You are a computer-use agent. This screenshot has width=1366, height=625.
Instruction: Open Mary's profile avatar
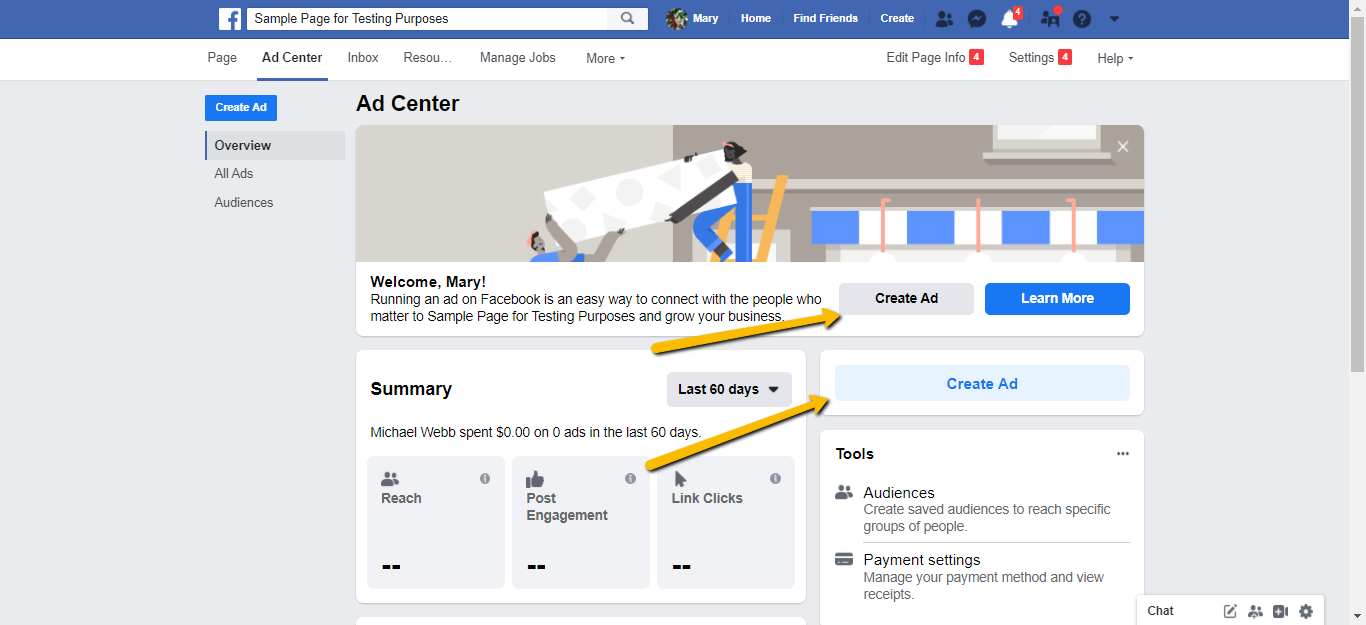677,18
